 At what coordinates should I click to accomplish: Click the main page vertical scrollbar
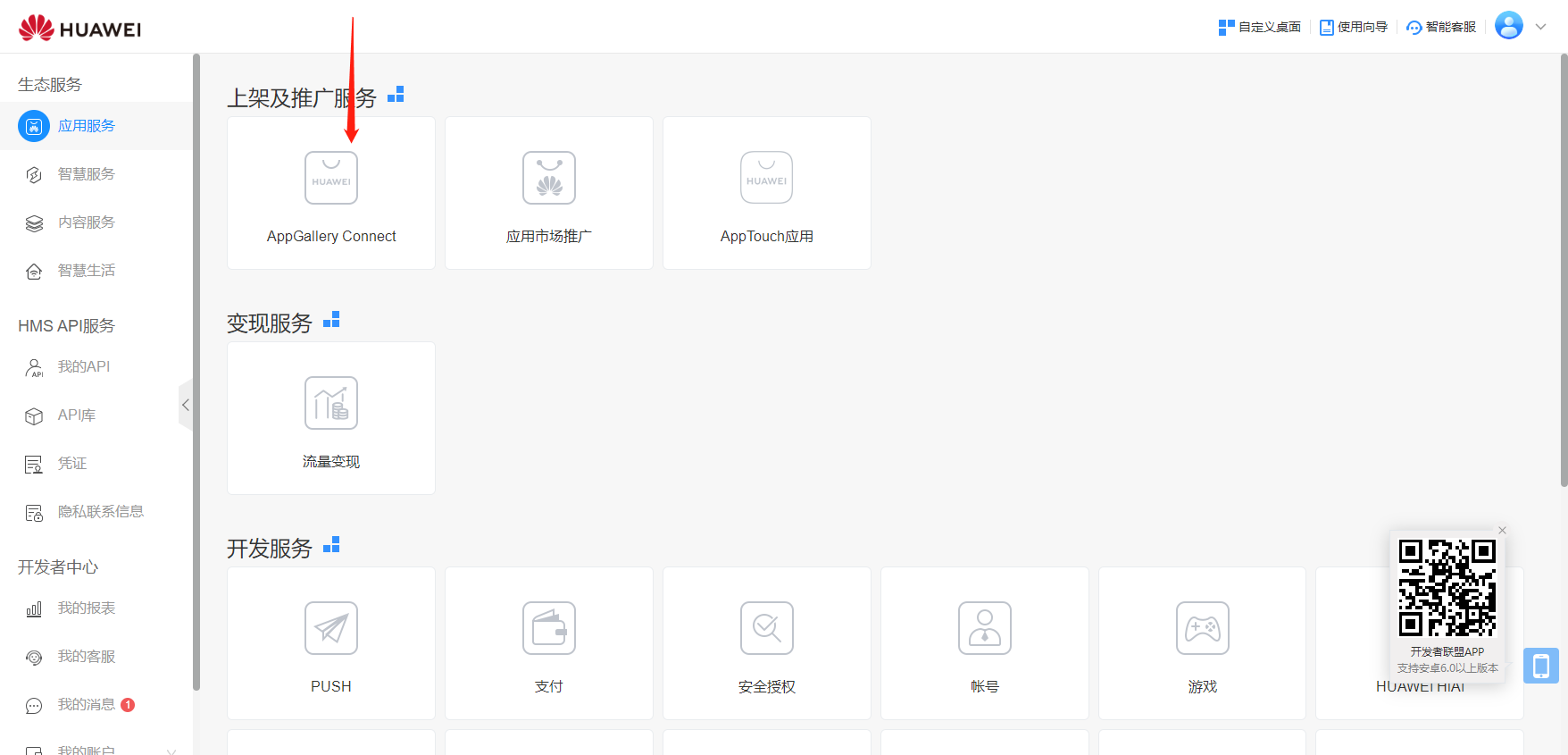tap(1564, 271)
